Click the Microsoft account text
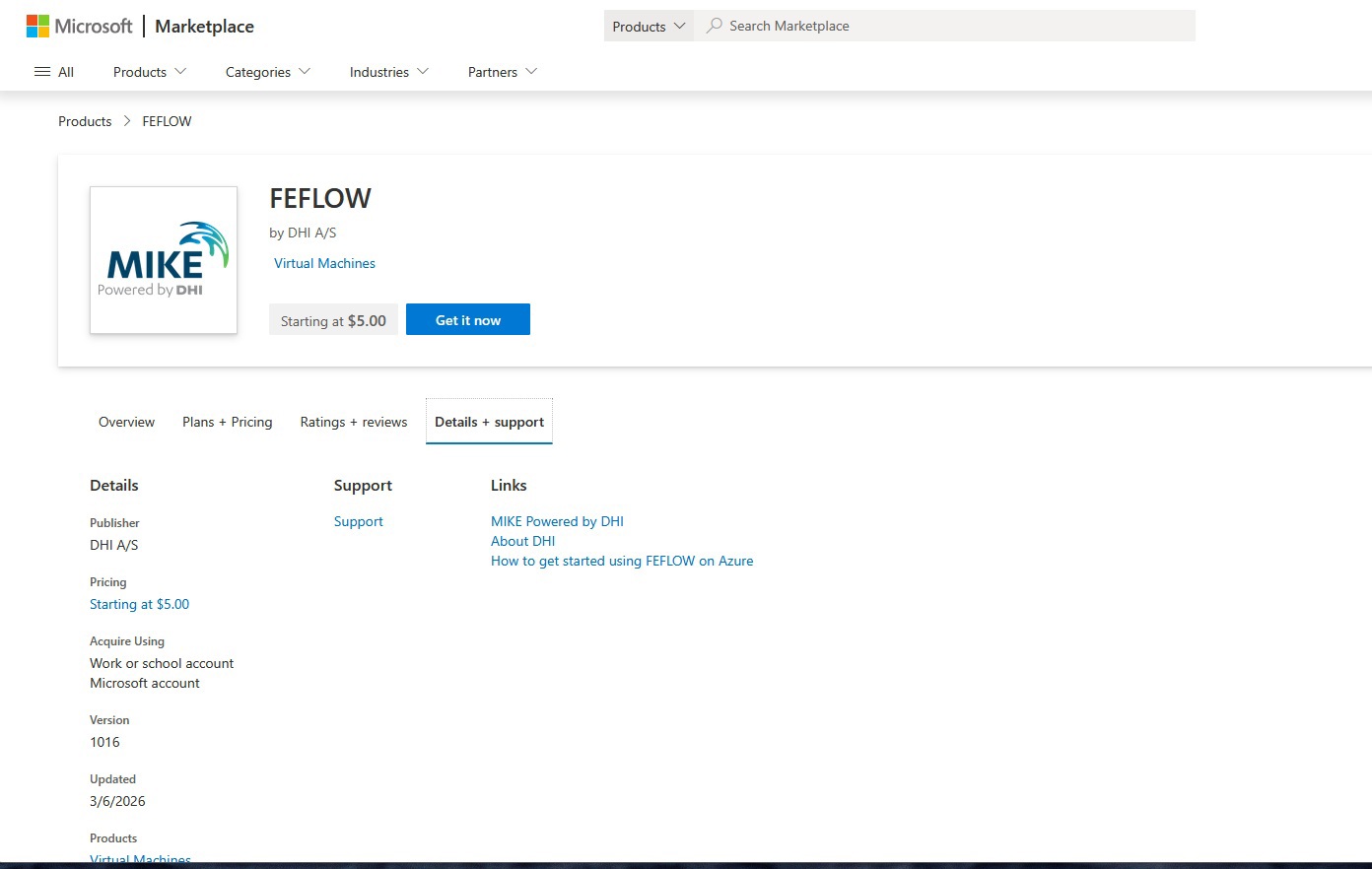Screen dimensions: 1372x869 pos(144,683)
